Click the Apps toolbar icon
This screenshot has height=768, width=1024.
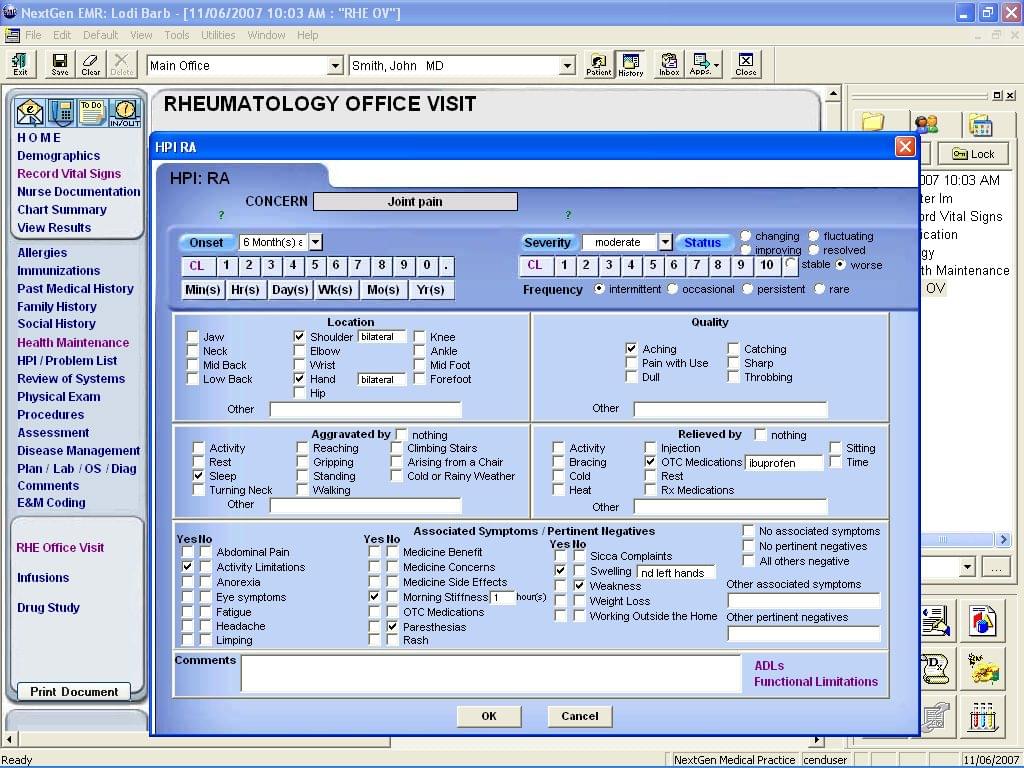(701, 64)
